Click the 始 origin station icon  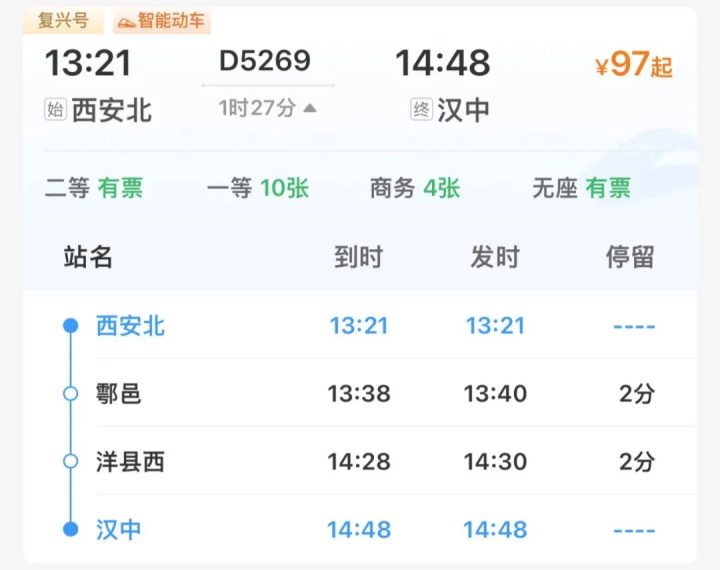pyautogui.click(x=55, y=109)
